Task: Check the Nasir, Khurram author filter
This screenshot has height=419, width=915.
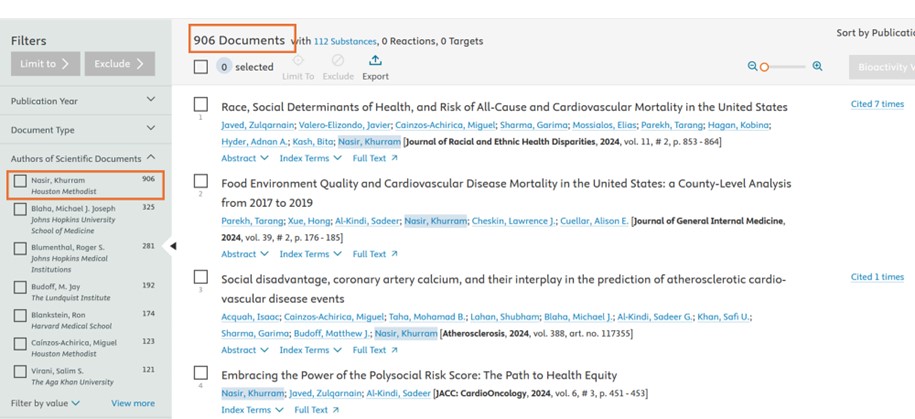Action: click(x=20, y=181)
